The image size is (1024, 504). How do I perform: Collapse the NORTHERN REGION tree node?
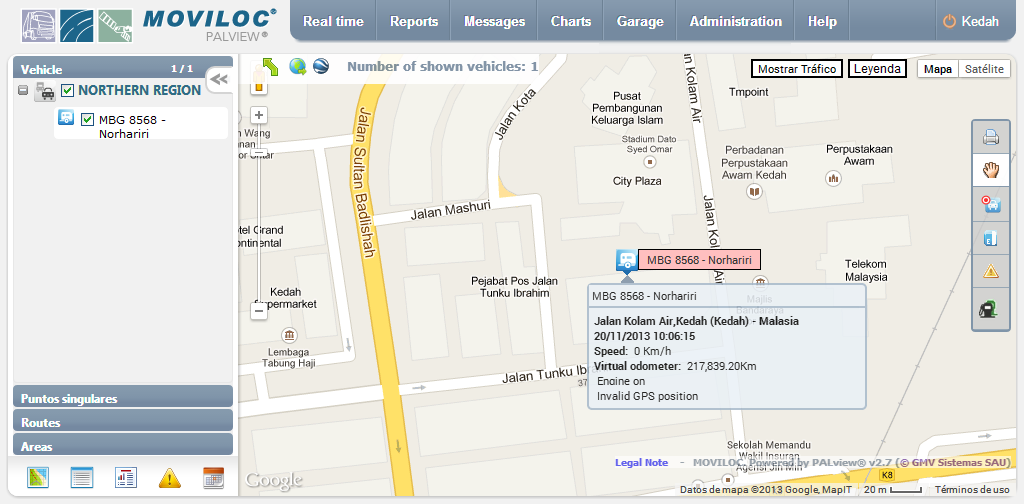pyautogui.click(x=23, y=91)
